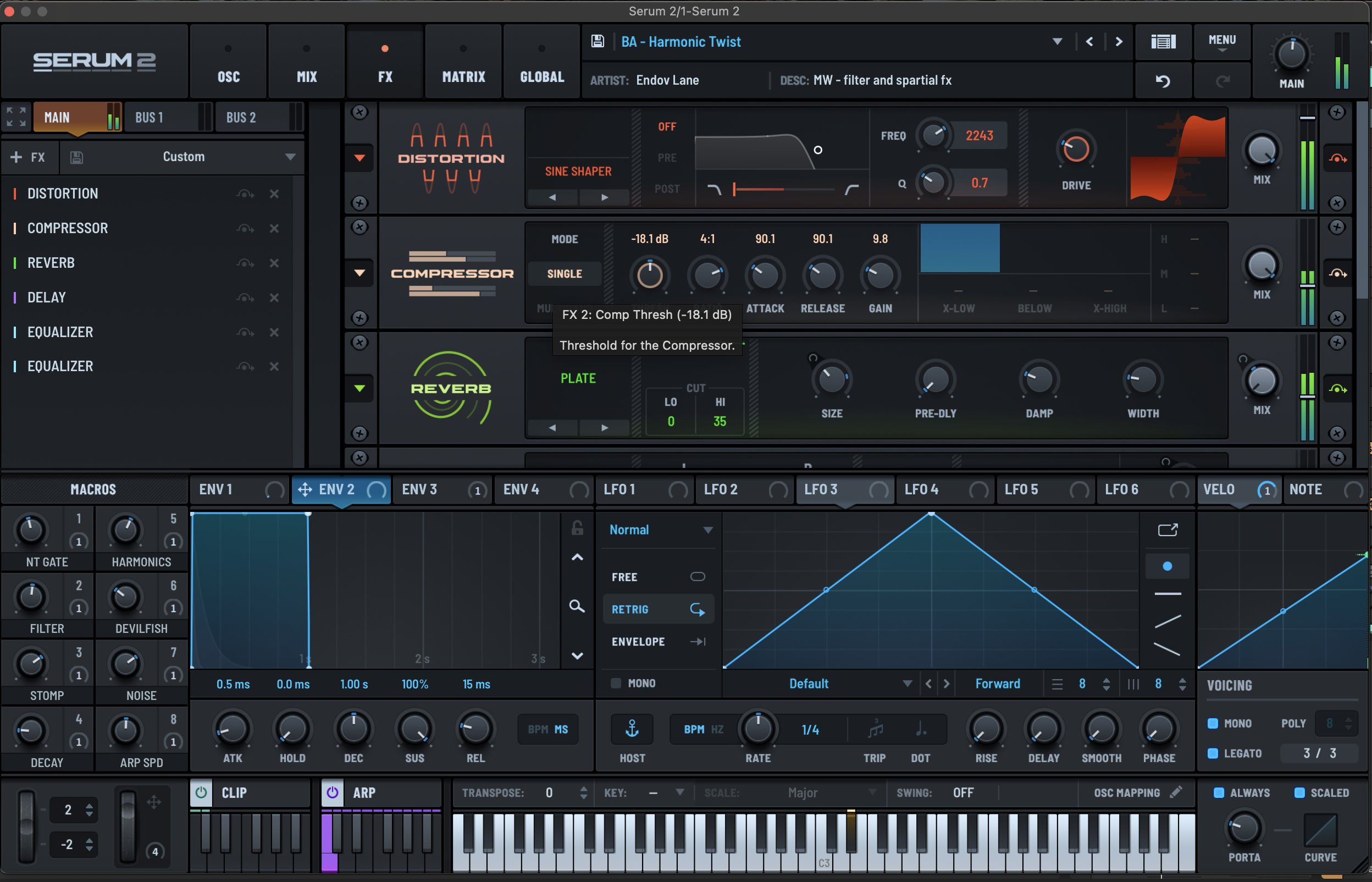The width and height of the screenshot is (1372, 882).
Task: Select the LFO point draw tool dot
Action: point(1168,566)
